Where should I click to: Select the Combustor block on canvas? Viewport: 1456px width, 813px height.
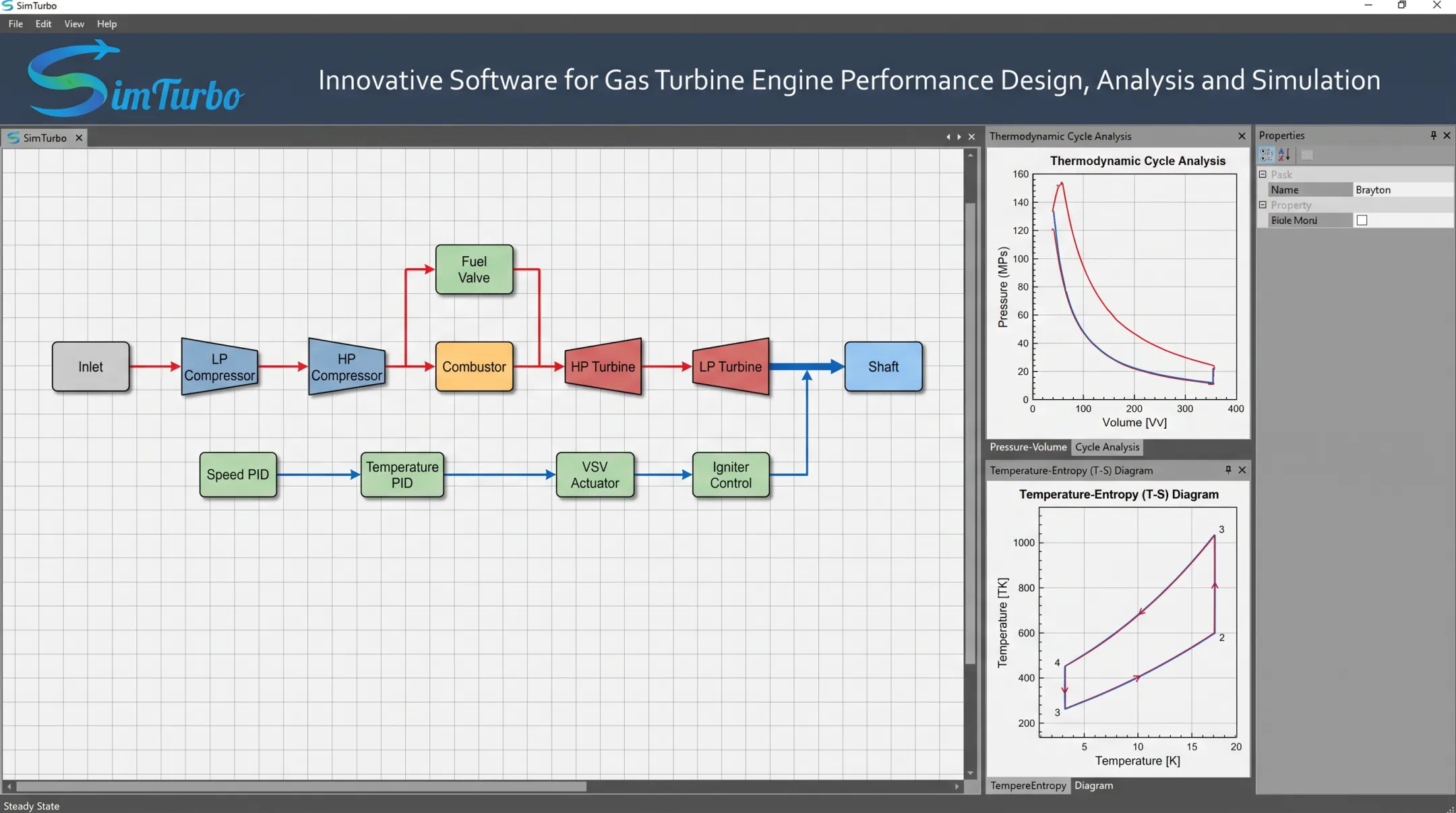474,367
